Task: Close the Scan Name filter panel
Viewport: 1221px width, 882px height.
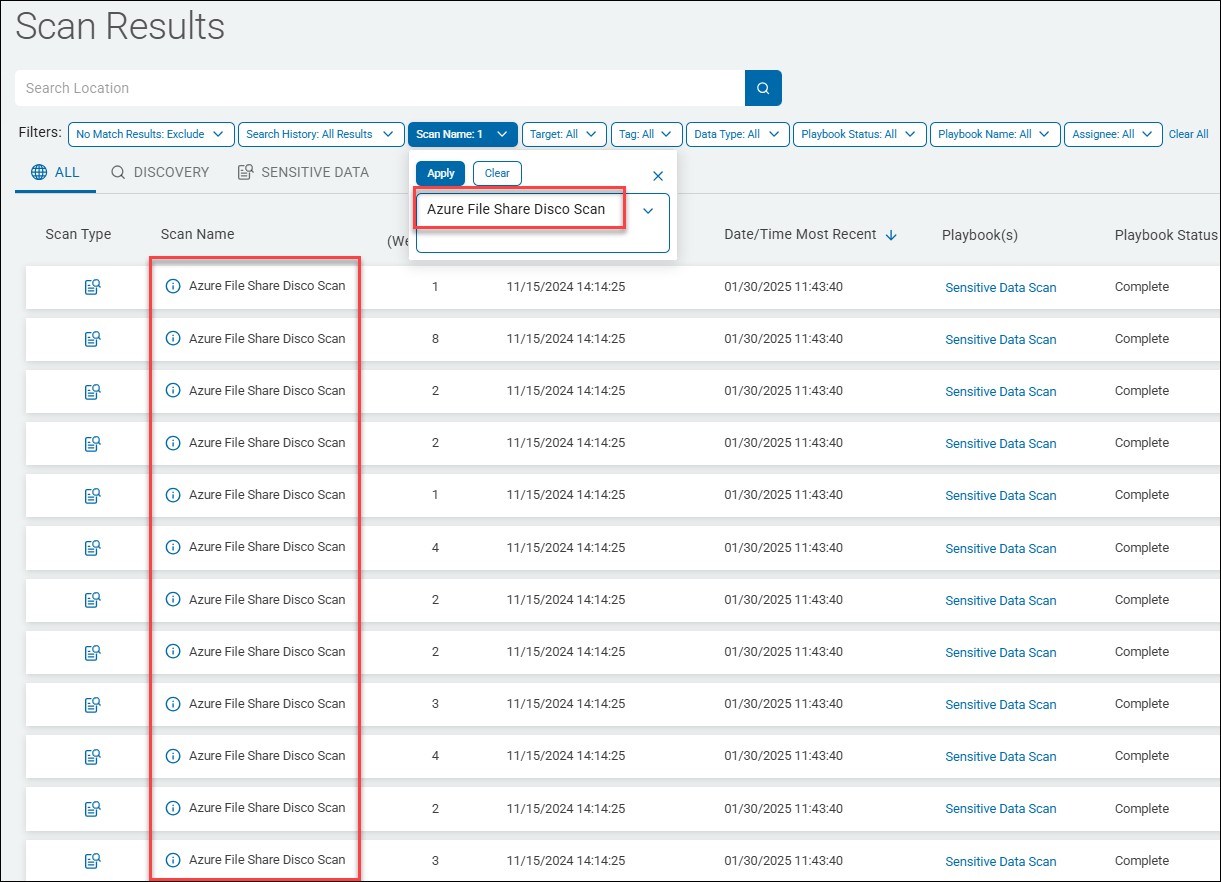Action: click(x=658, y=176)
